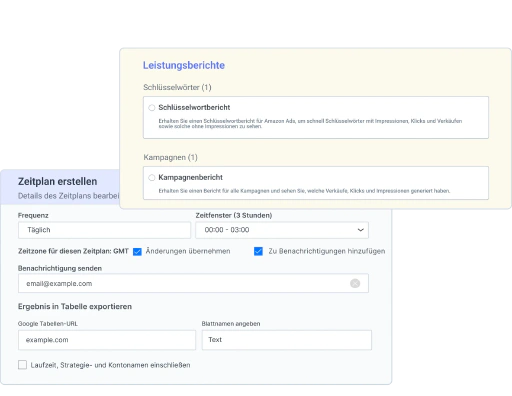
Task: Uncheck Zu Benachrichtigungen hinzufügen checkbox
Action: pos(258,251)
